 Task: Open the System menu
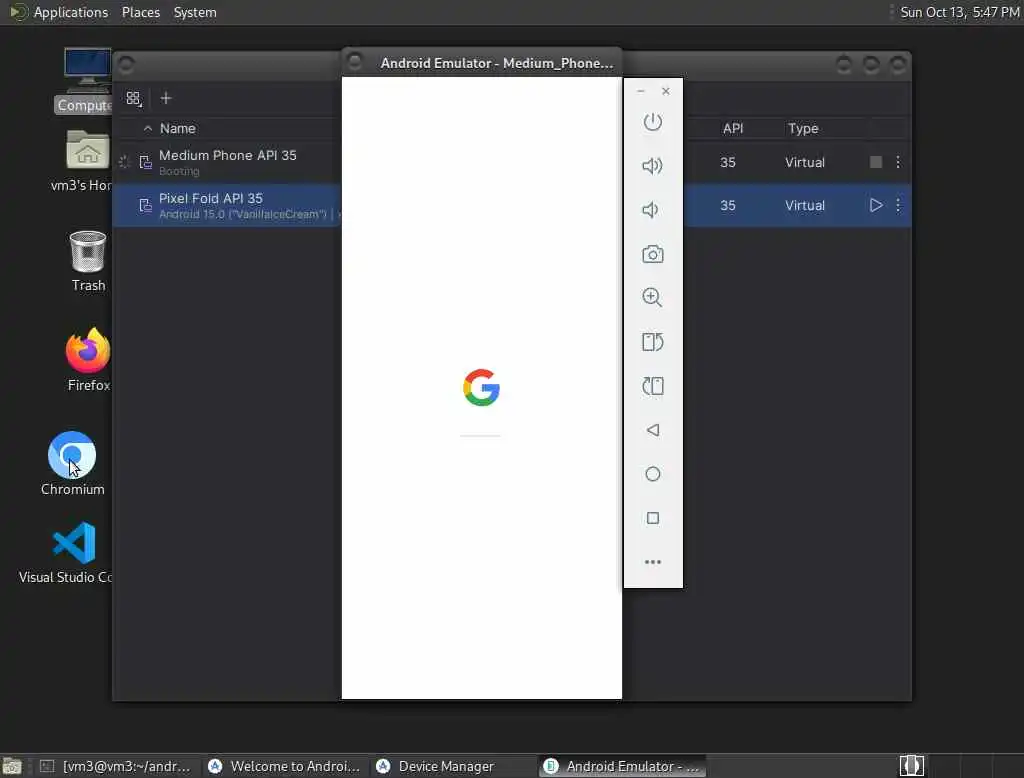[195, 12]
